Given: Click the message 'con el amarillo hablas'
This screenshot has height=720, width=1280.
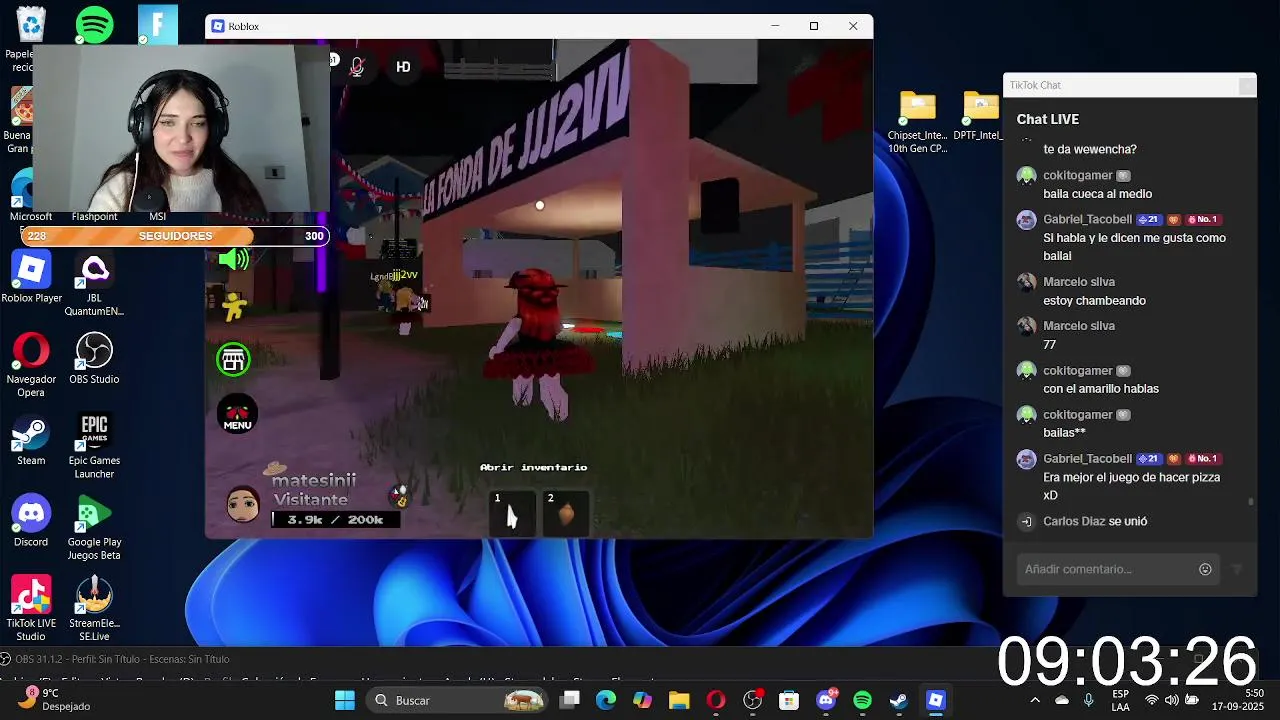Looking at the screenshot, I should [1101, 388].
